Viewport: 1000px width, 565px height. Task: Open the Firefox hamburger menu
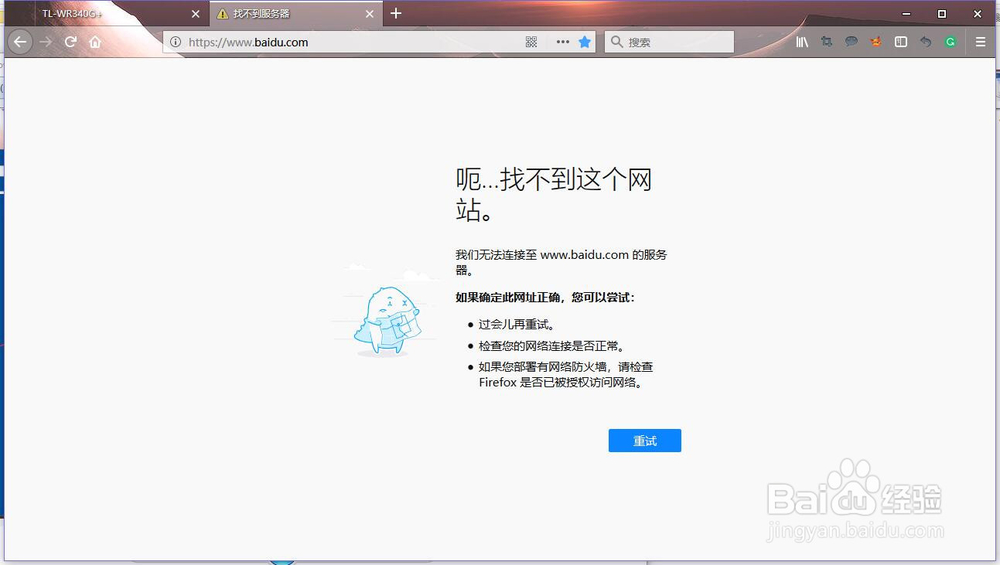(980, 42)
